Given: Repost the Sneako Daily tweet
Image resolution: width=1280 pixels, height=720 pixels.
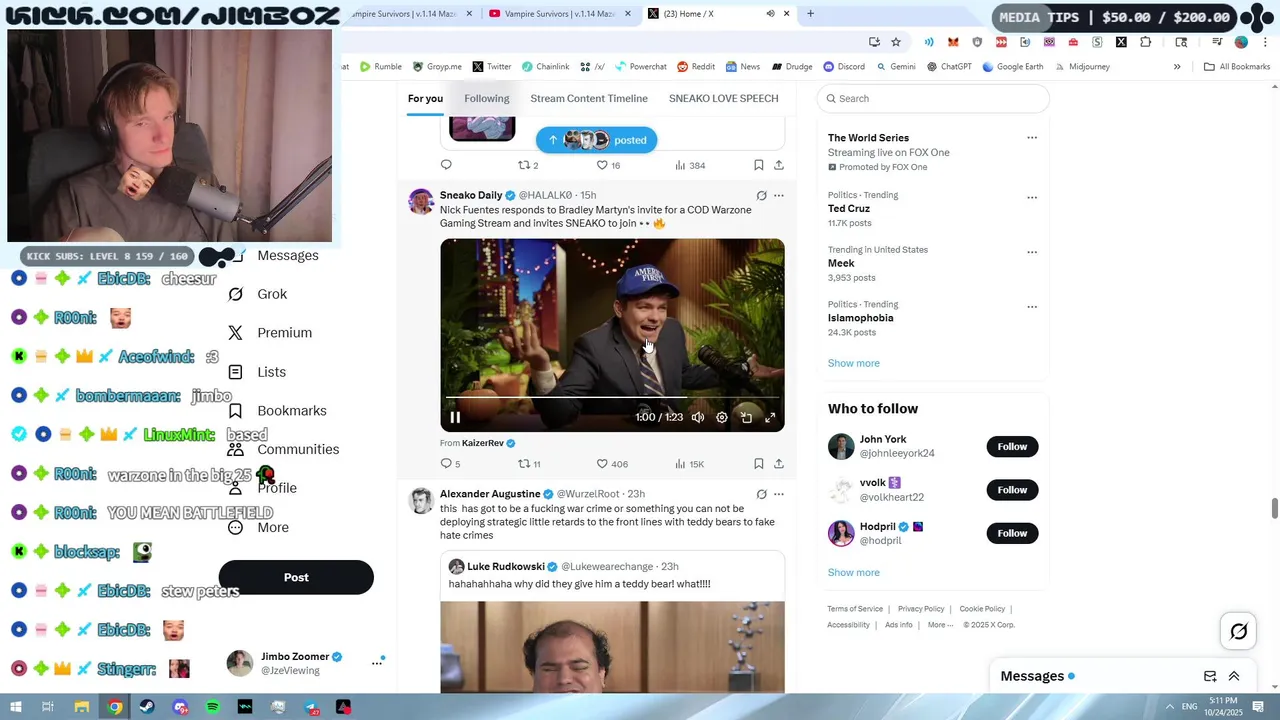Looking at the screenshot, I should pos(523,464).
